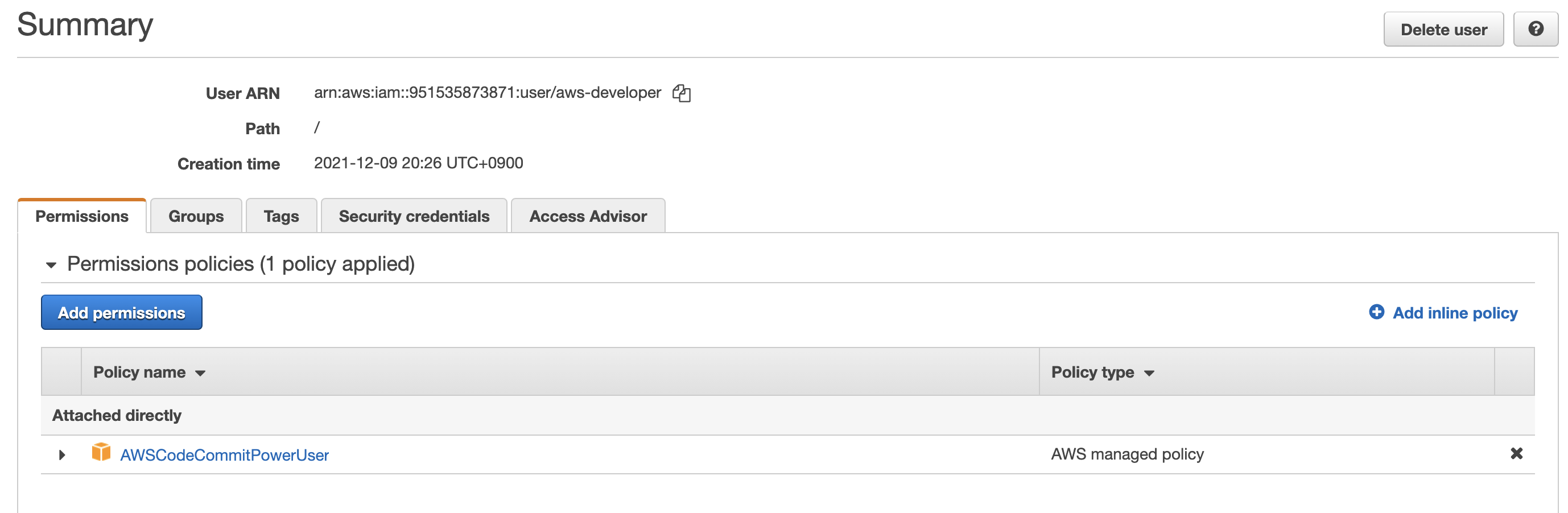Click the Add permissions button
Viewport: 1568px width, 513px height.
point(122,313)
